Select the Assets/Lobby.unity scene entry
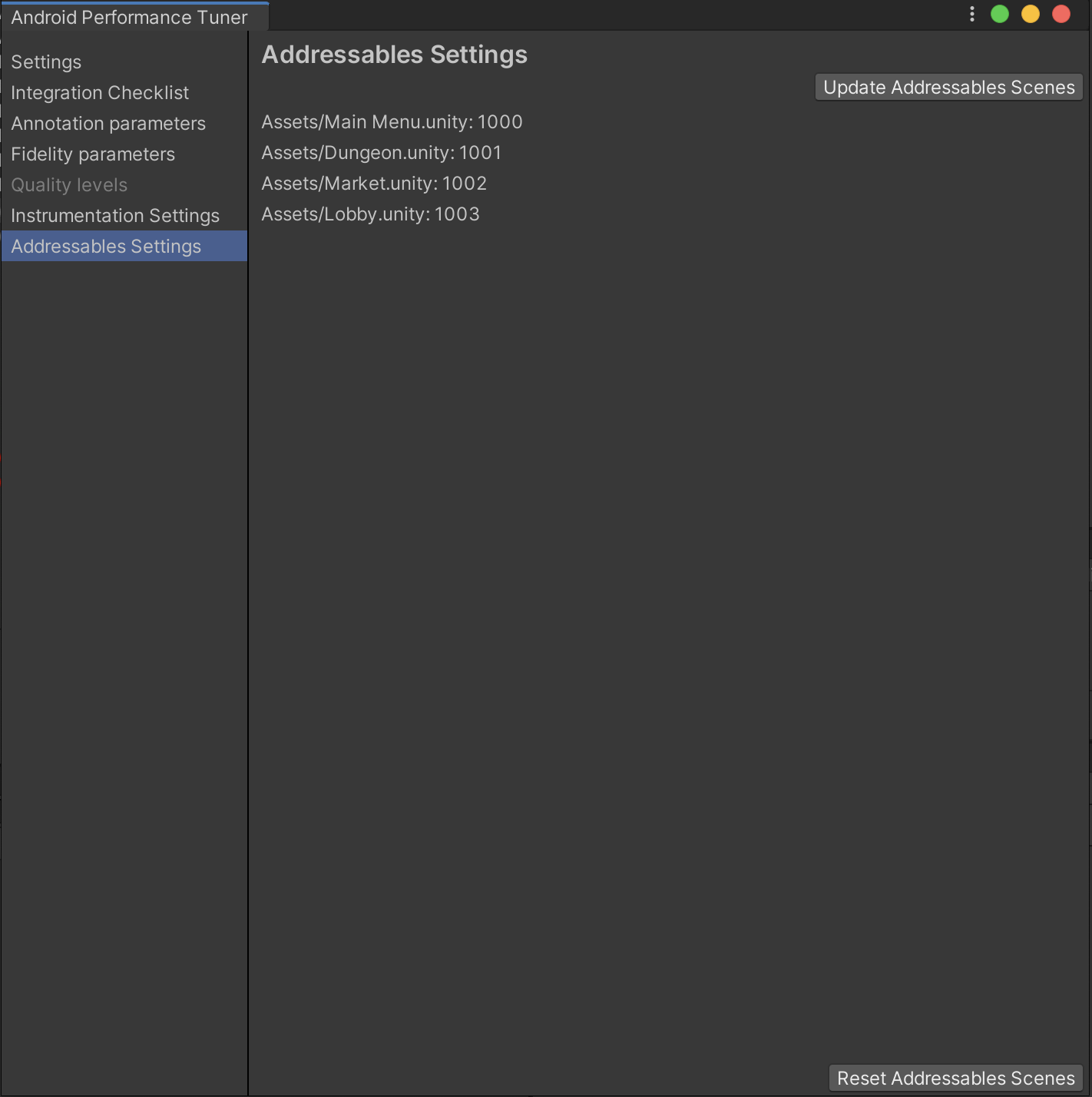The width and height of the screenshot is (1092, 1097). [x=370, y=214]
